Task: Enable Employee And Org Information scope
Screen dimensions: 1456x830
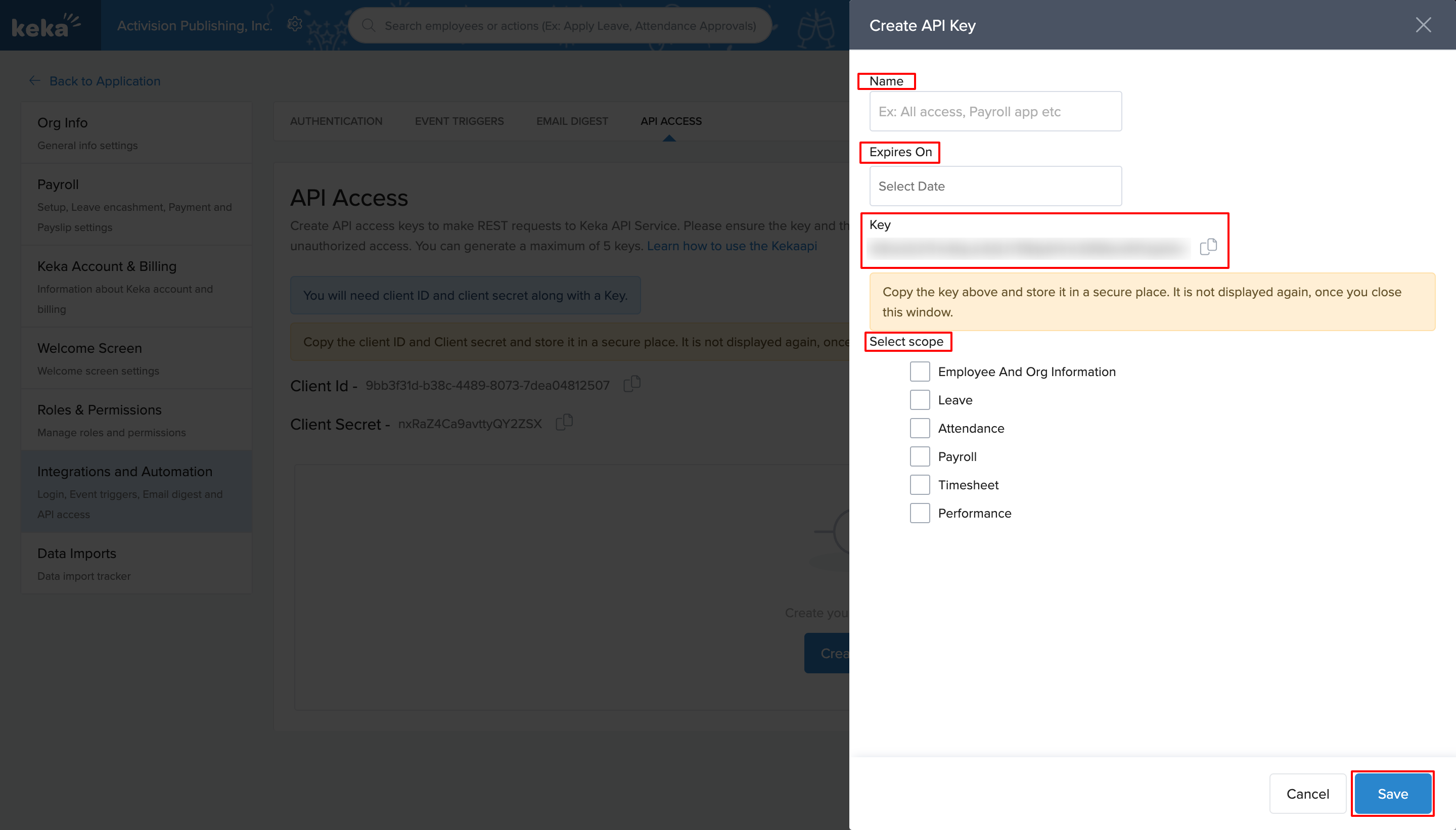Action: (x=920, y=372)
